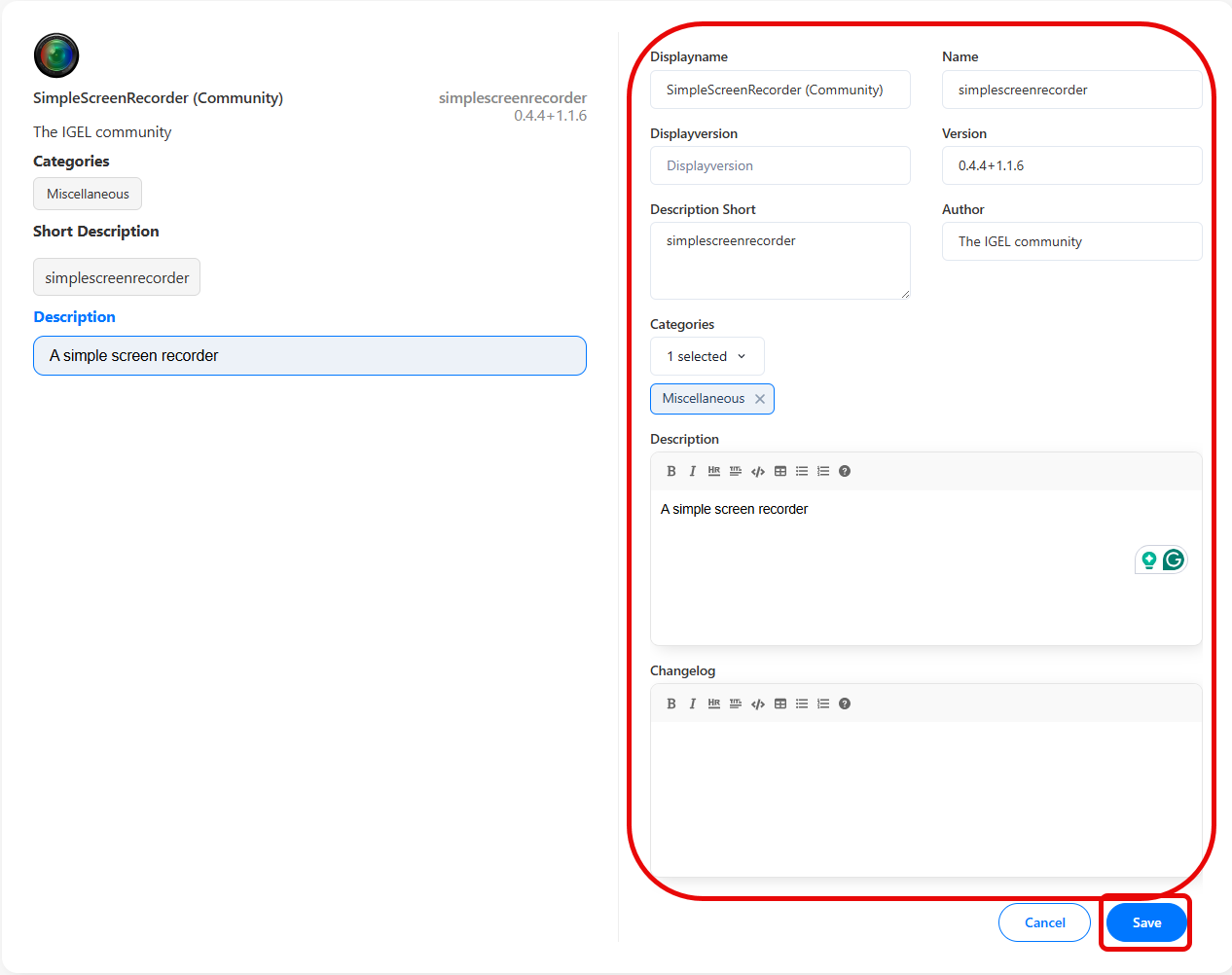Image resolution: width=1232 pixels, height=975 pixels.
Task: Focus the empty Displayversion input field
Action: point(780,165)
